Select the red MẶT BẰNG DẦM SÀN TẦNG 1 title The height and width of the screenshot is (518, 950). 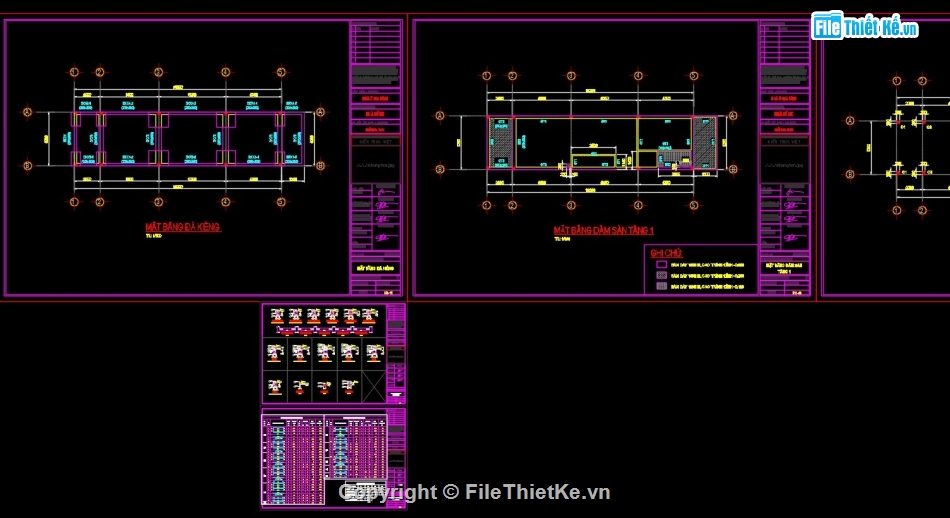[603, 231]
